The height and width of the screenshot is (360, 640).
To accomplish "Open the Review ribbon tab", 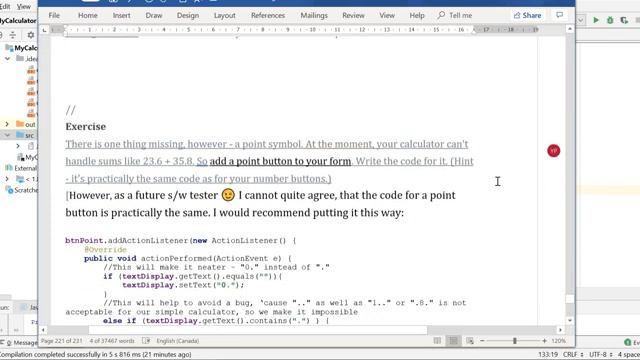I will [353, 16].
